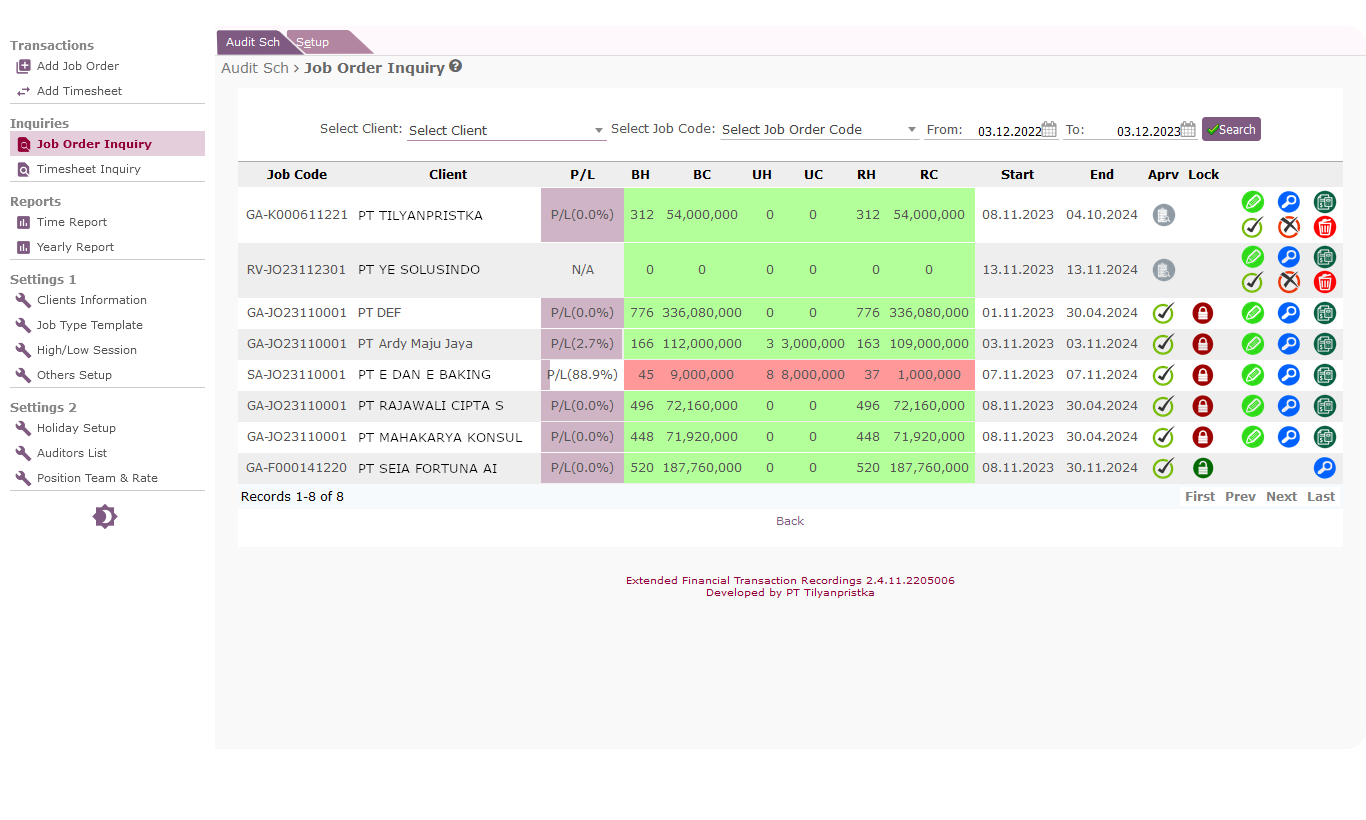The width and height of the screenshot is (1366, 820).
Task: Open Add Timesheet in sidebar
Action: [79, 91]
